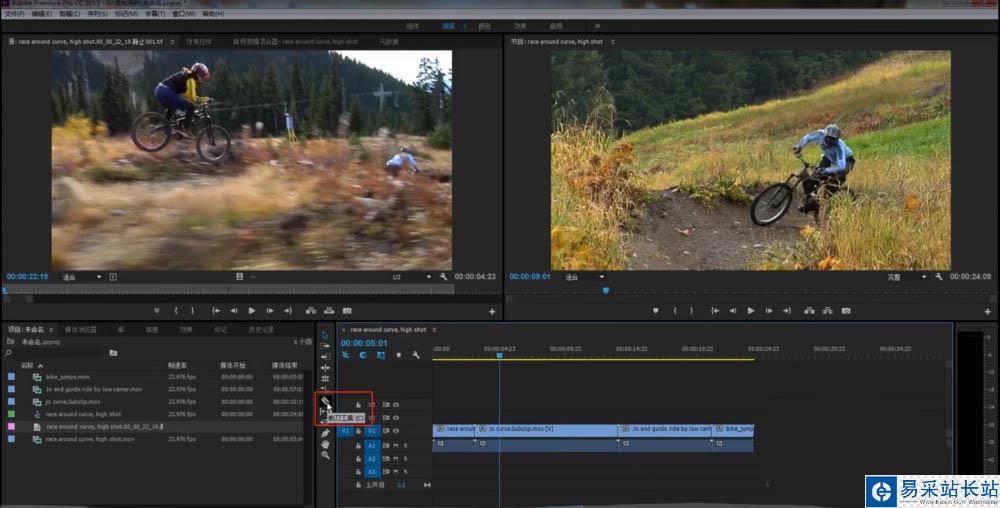The height and width of the screenshot is (508, 1000).
Task: Toggle lock on V1 track
Action: [x=358, y=431]
